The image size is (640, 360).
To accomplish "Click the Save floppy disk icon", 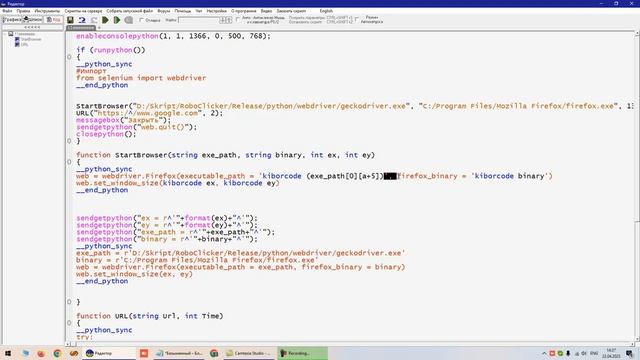I will pyautogui.click(x=70, y=20).
